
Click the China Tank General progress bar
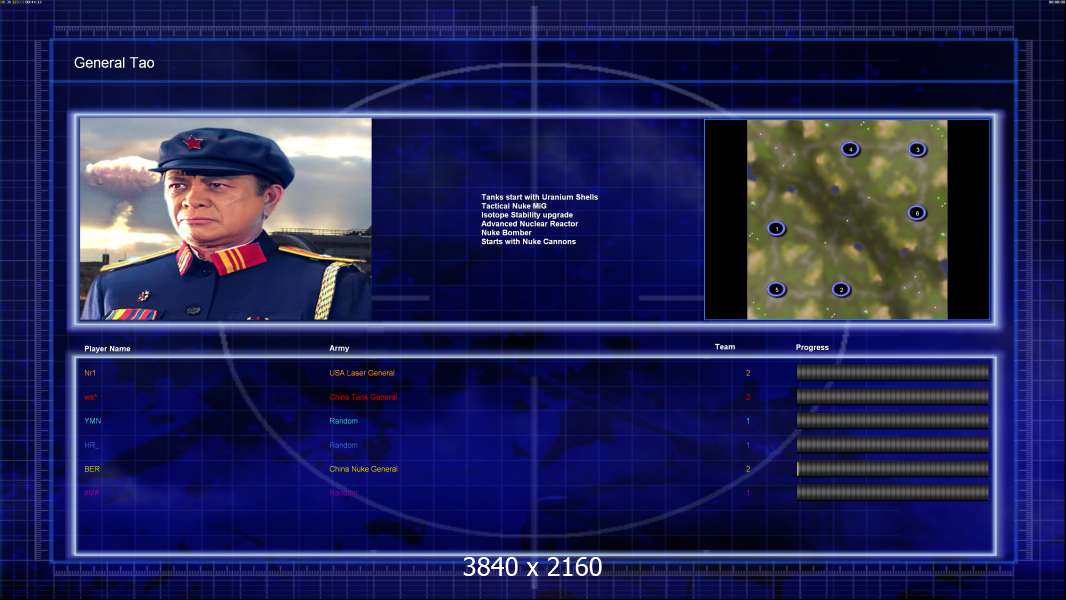pyautogui.click(x=893, y=396)
